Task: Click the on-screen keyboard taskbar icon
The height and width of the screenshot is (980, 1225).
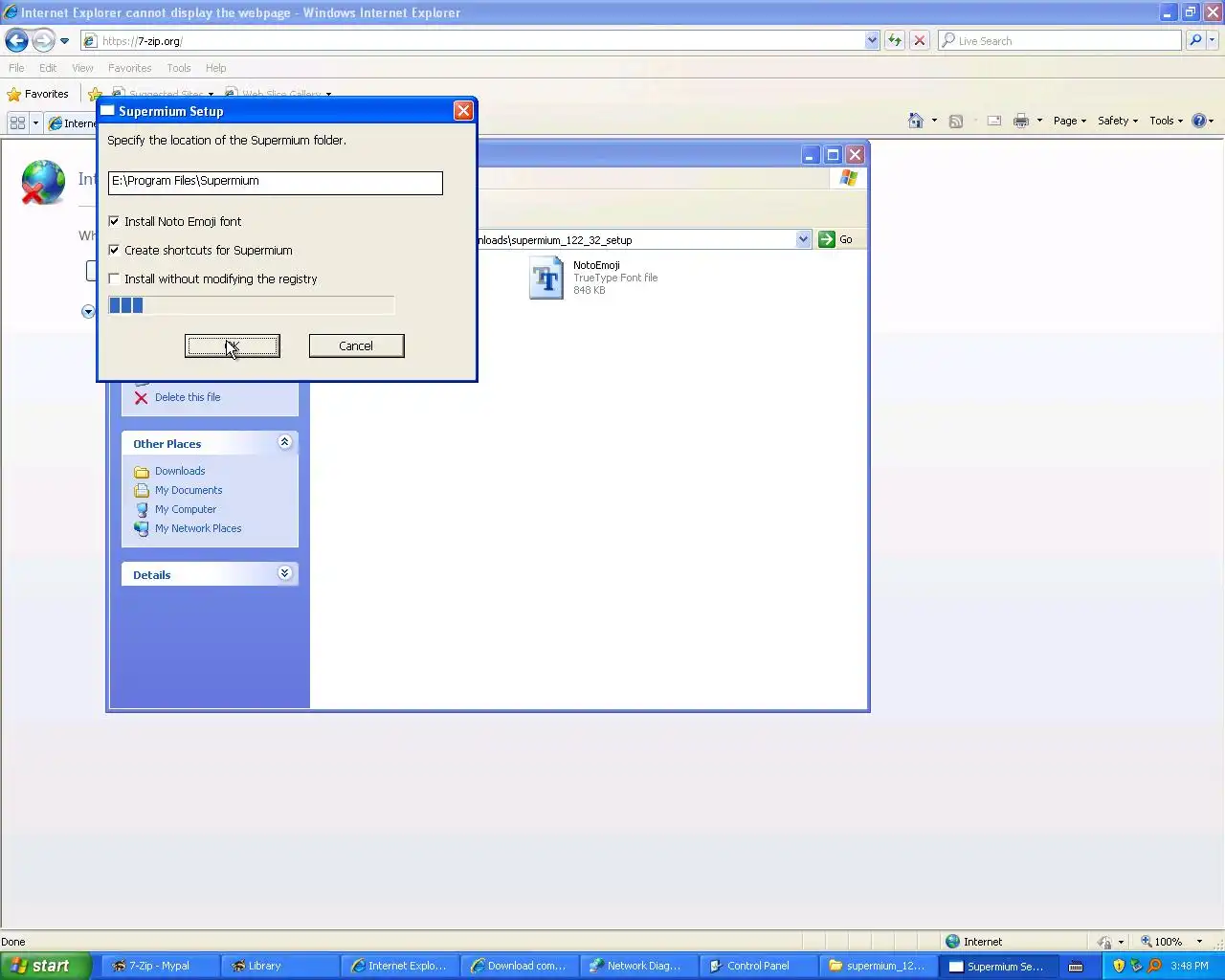Action: click(1076, 966)
